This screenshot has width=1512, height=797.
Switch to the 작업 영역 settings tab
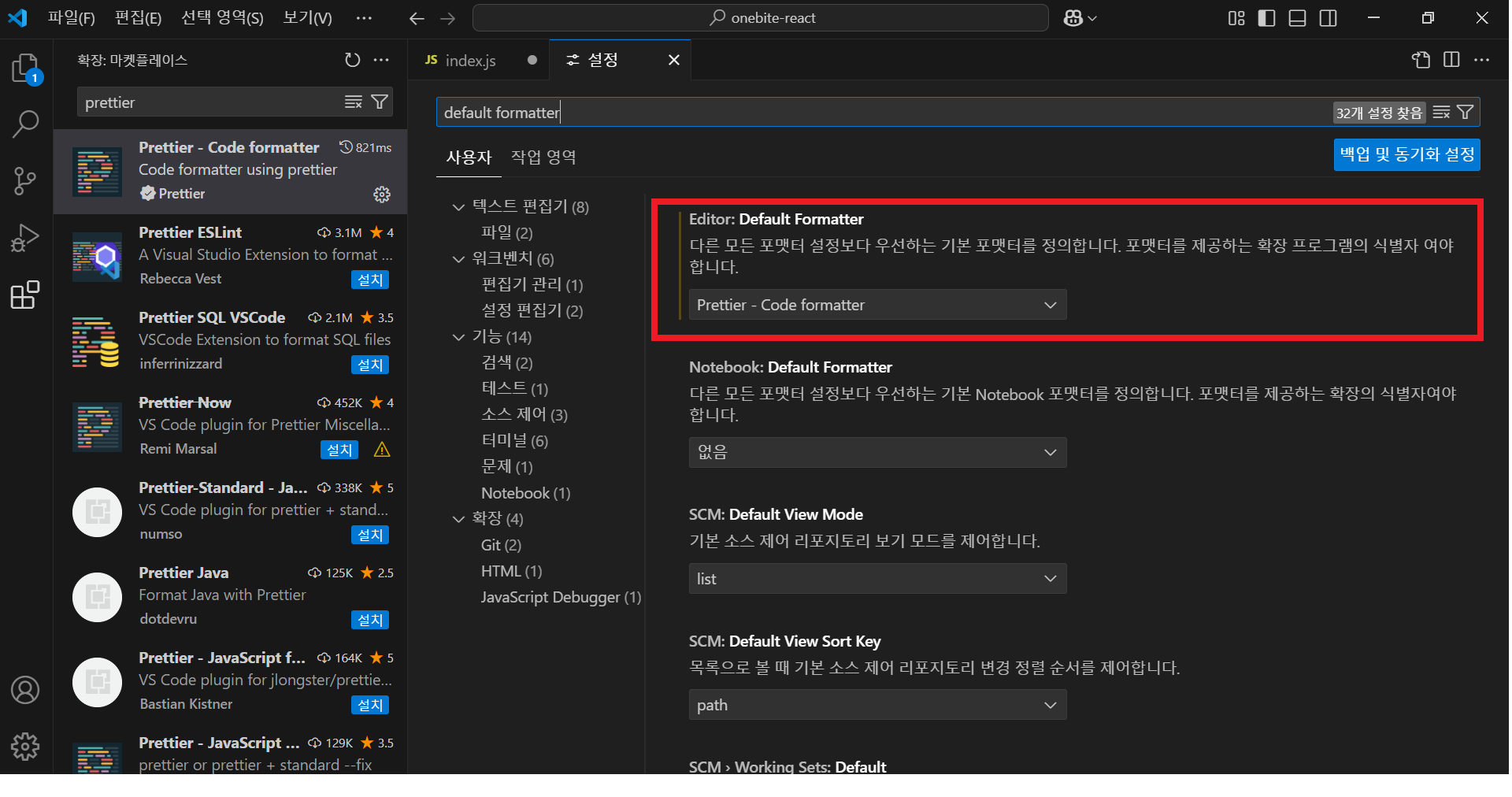[543, 158]
